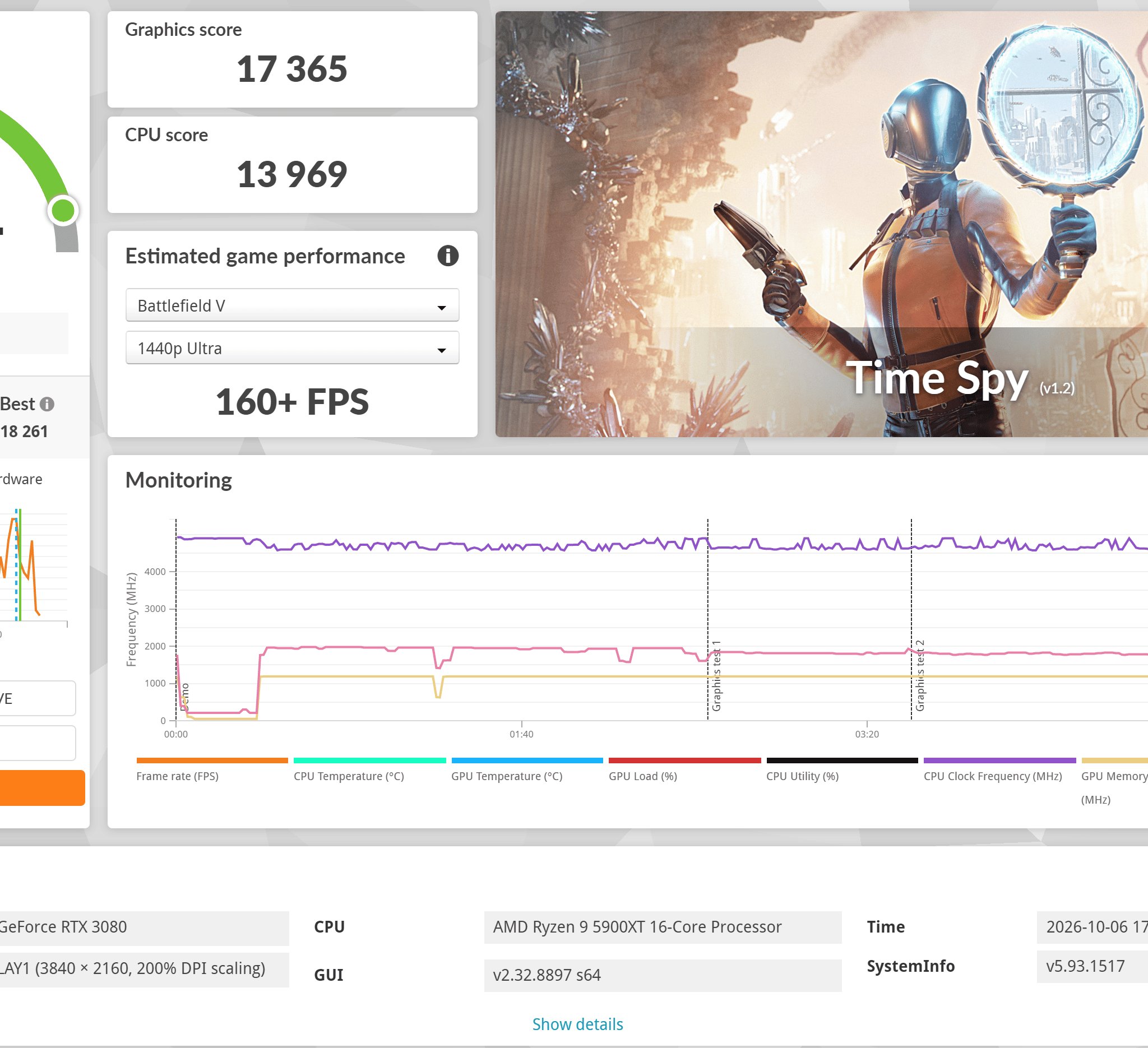Viewport: 1148px width, 1048px height.
Task: Click the Graphics test 1 timeline marker
Action: tap(716, 676)
